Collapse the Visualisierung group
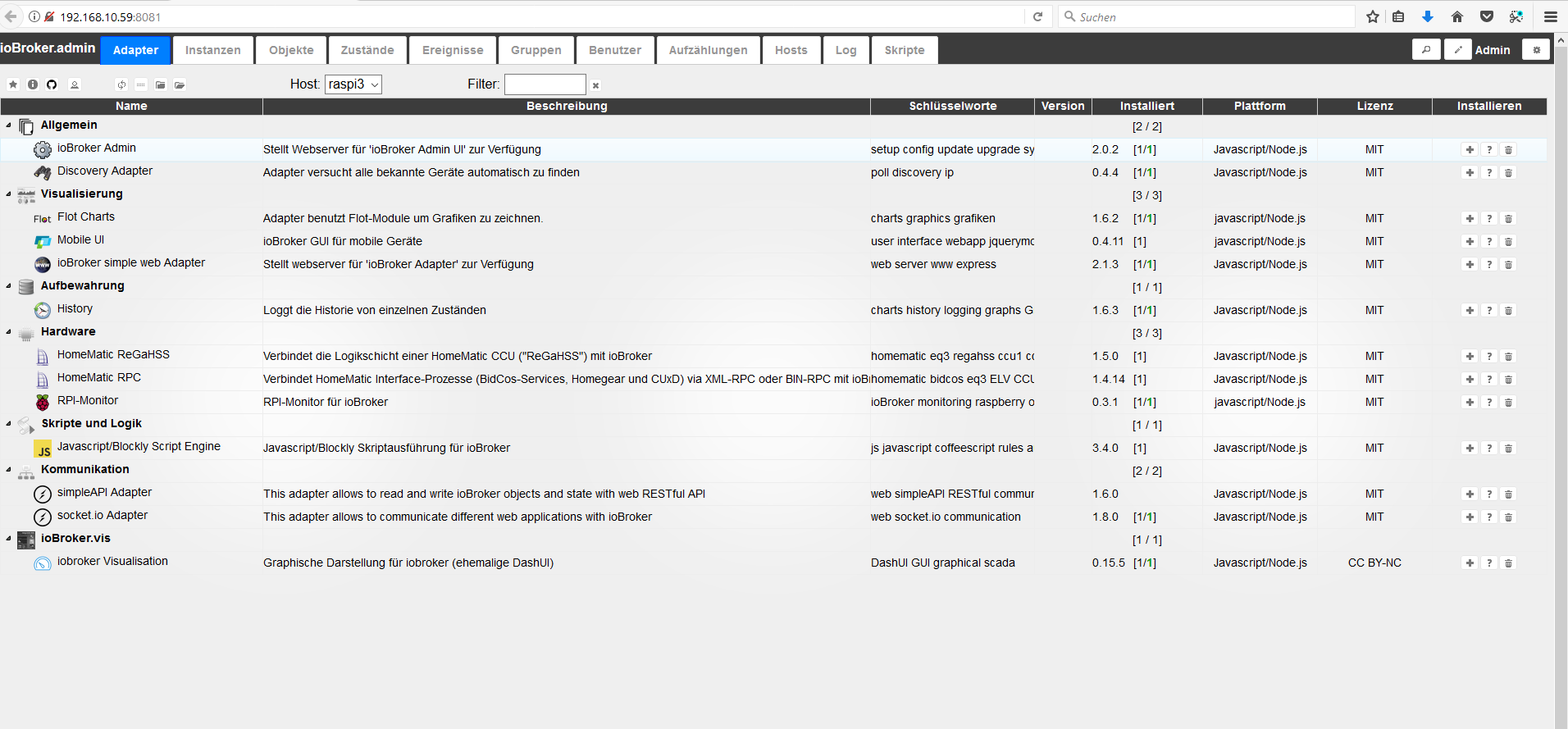The width and height of the screenshot is (1568, 729). click(9, 194)
